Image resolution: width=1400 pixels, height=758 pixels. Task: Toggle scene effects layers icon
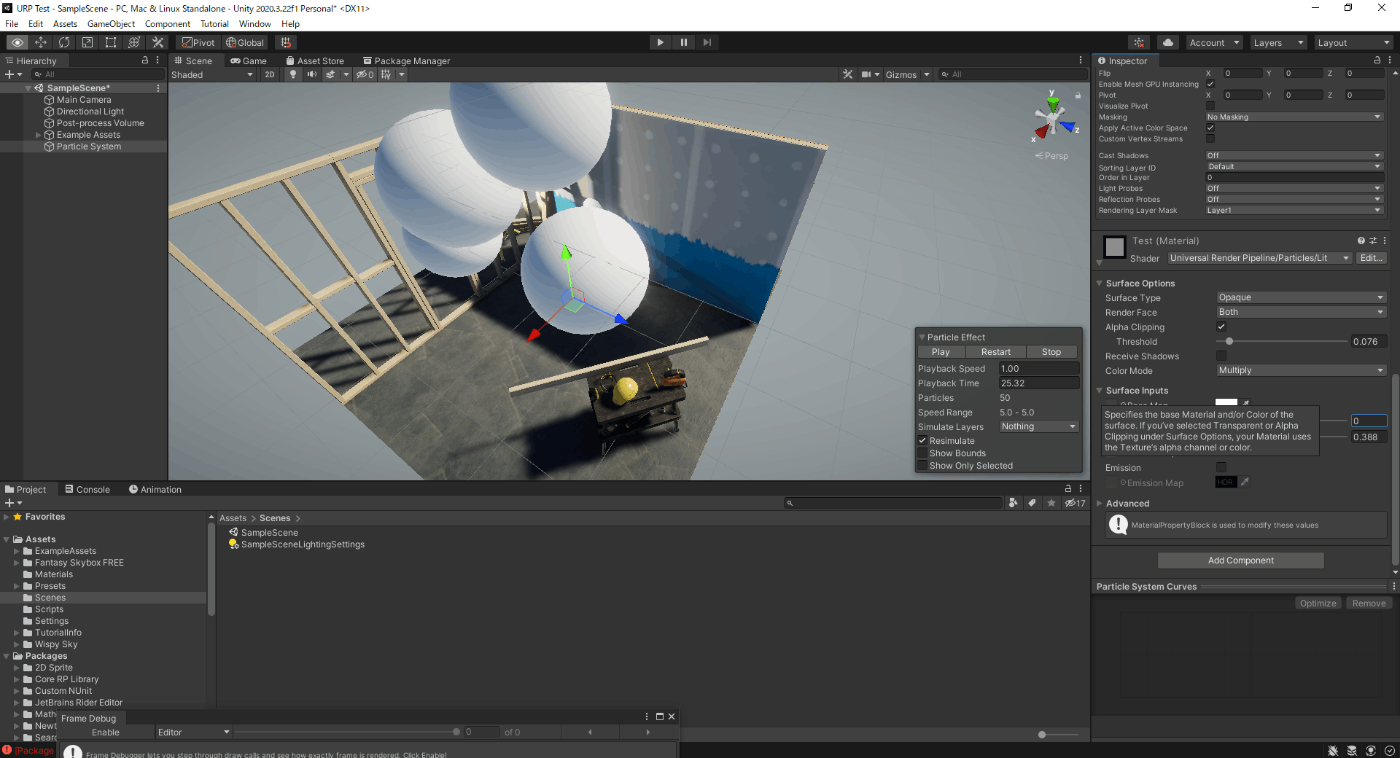330,75
